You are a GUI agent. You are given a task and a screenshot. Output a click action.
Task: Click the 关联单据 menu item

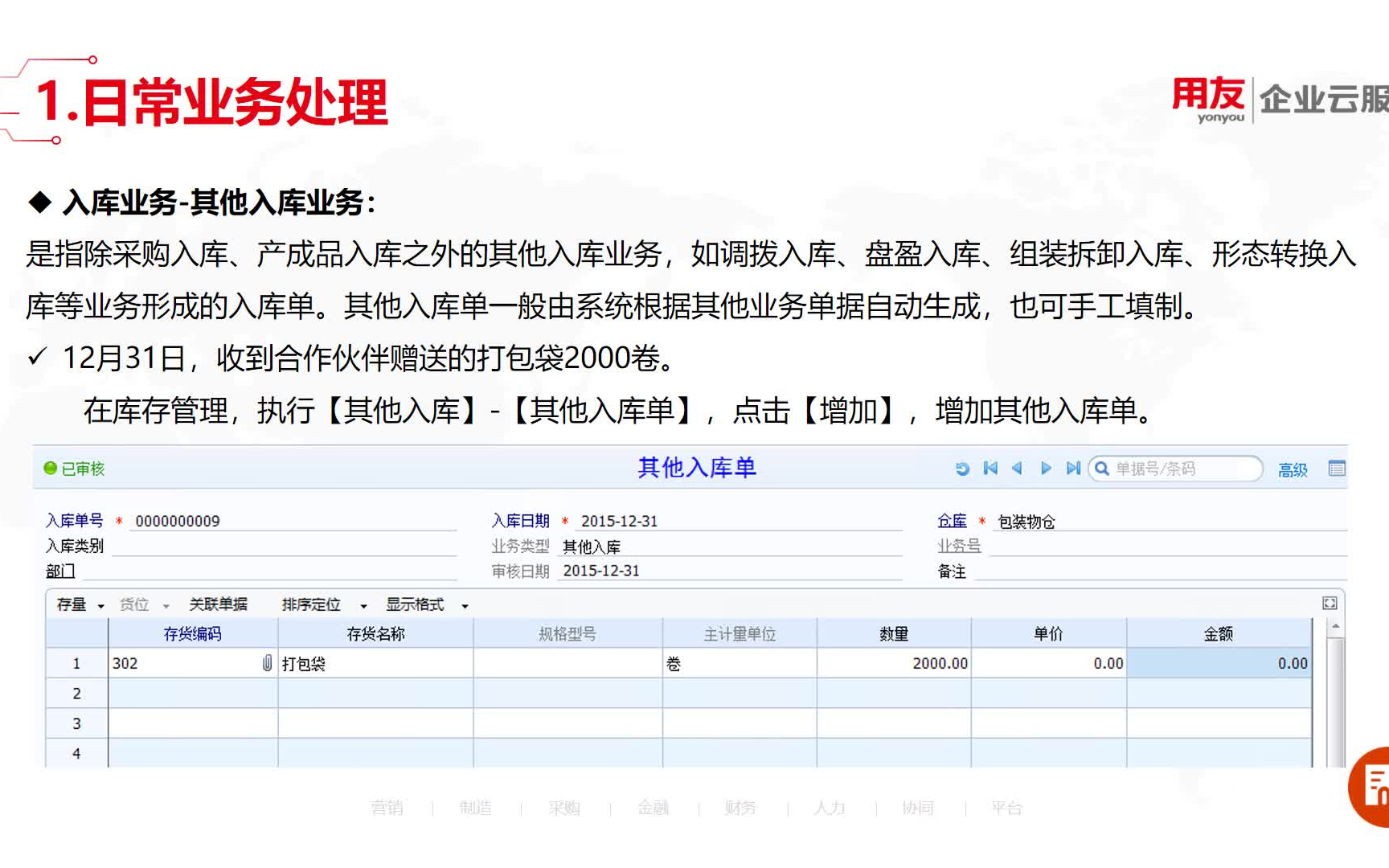click(217, 604)
